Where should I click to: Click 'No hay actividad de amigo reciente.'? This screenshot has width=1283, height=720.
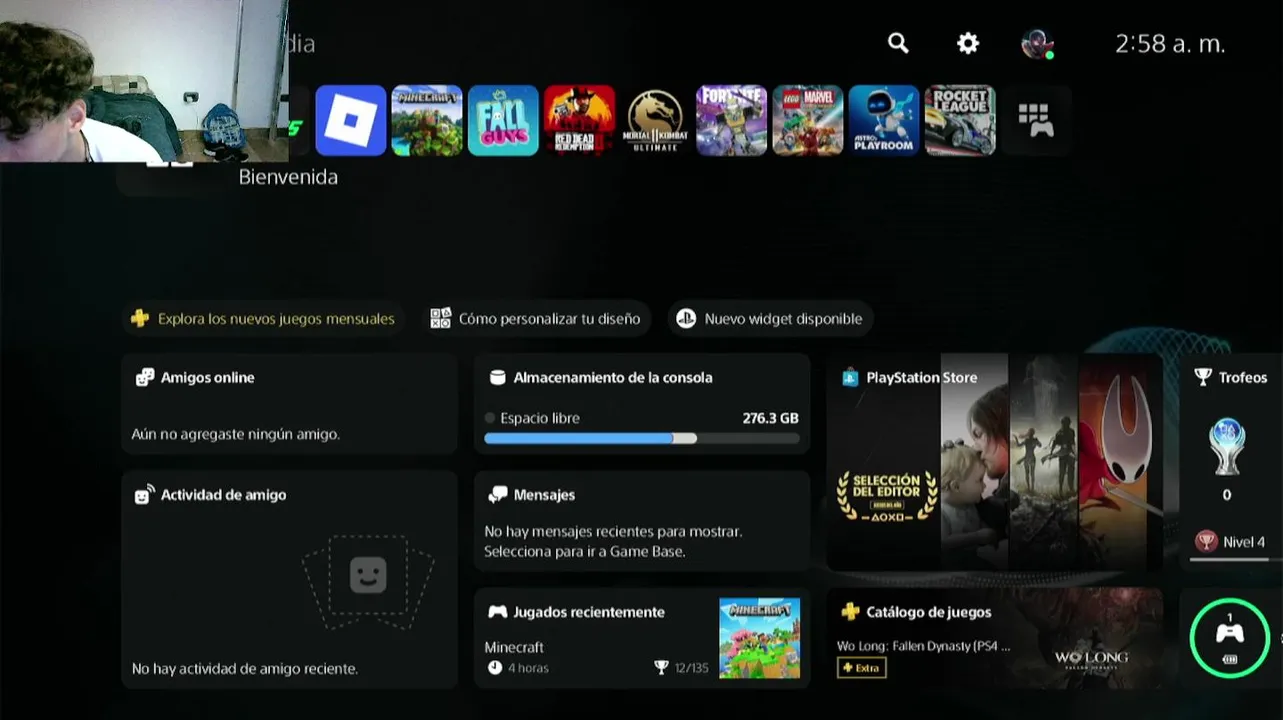tap(245, 668)
